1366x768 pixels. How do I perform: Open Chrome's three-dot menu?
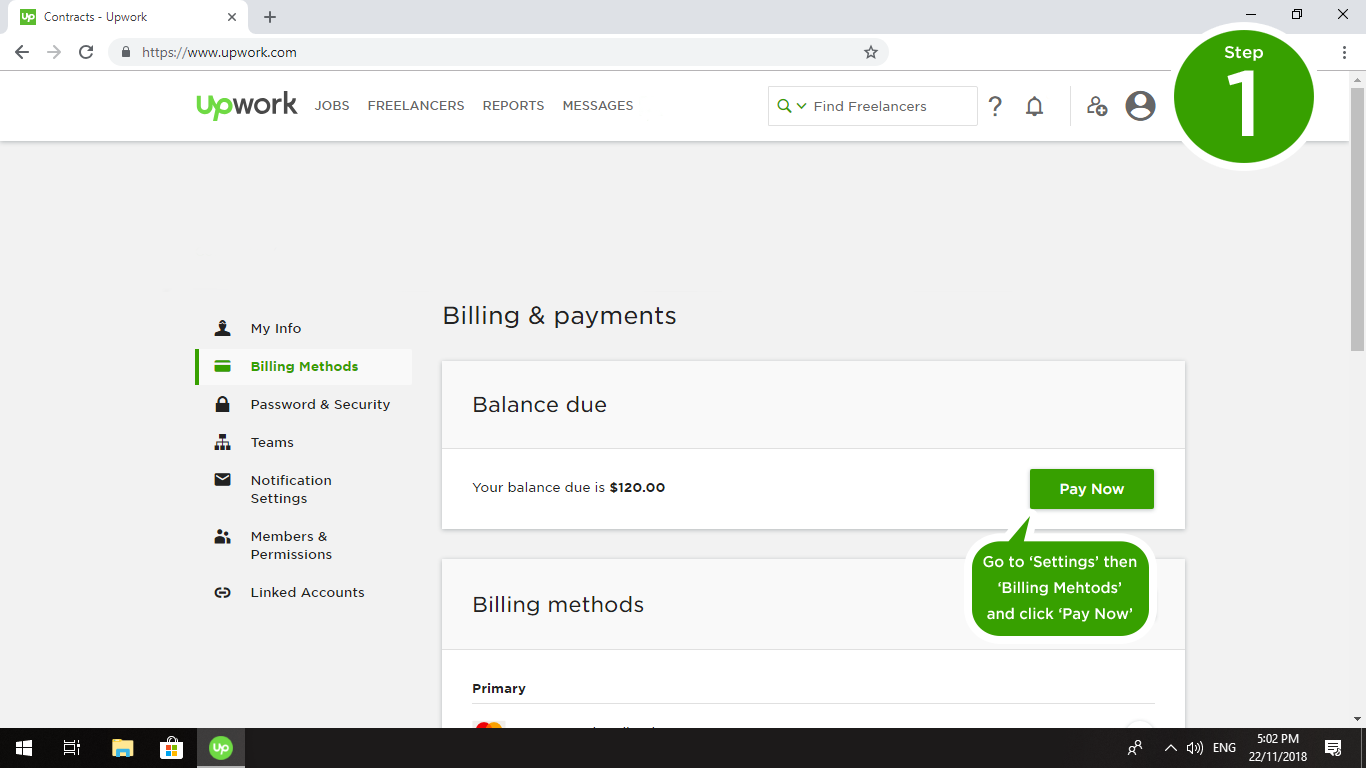tap(1344, 52)
